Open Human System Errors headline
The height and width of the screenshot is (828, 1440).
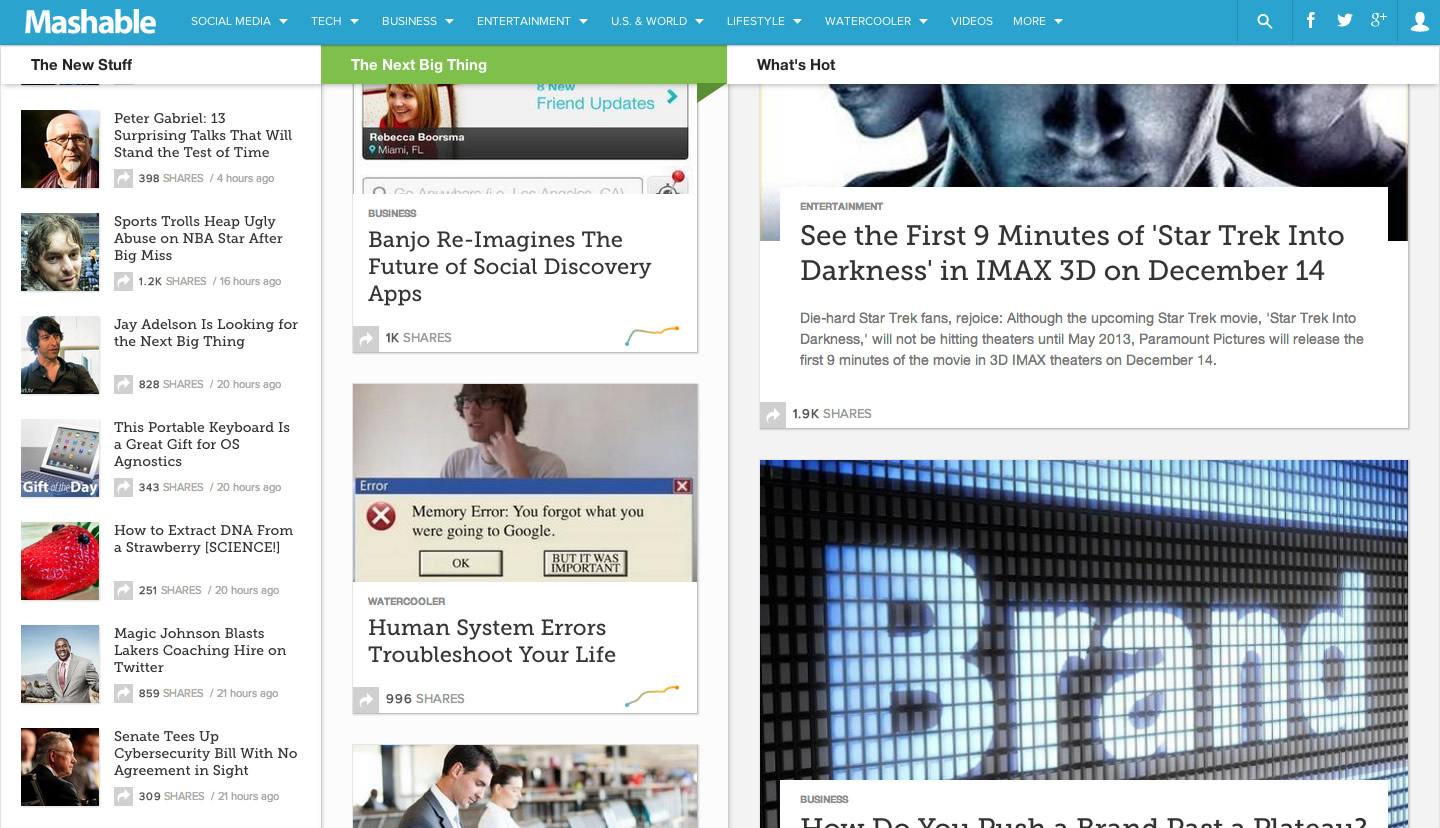pyautogui.click(x=492, y=641)
